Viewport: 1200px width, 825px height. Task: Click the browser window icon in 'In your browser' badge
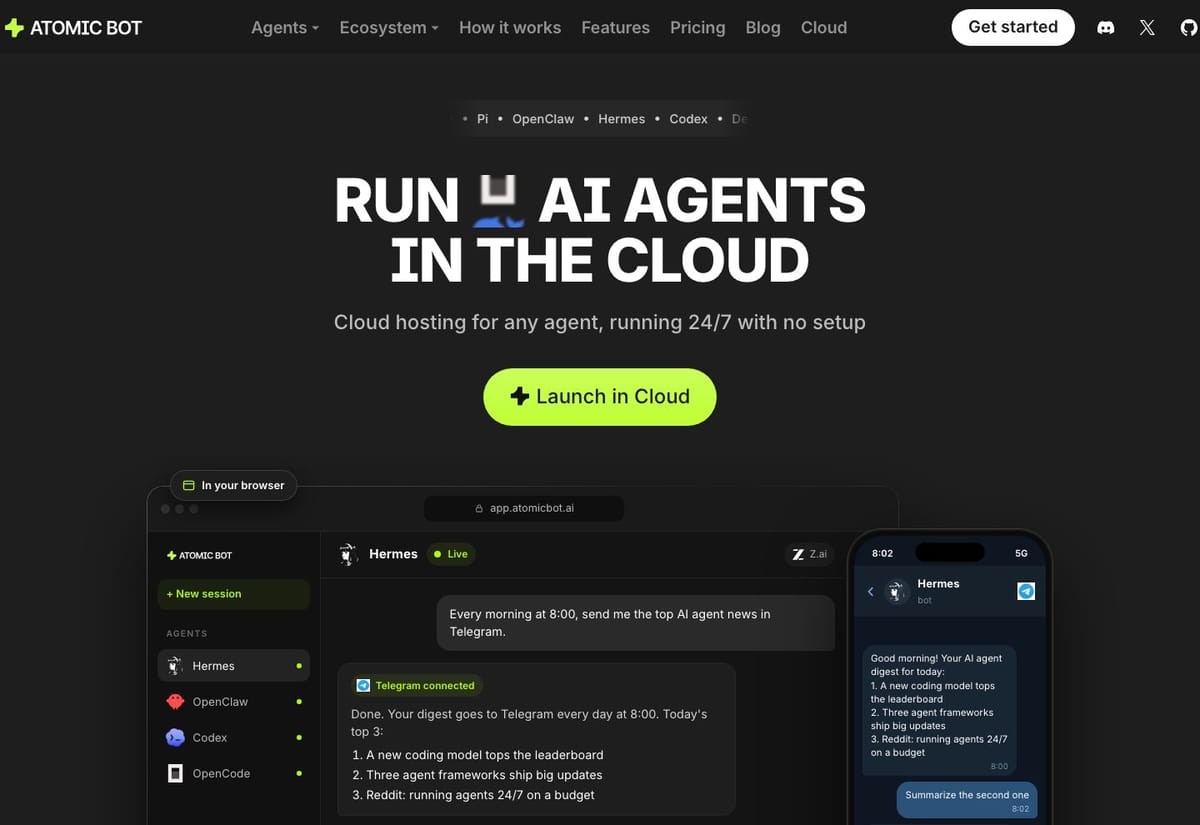point(188,485)
